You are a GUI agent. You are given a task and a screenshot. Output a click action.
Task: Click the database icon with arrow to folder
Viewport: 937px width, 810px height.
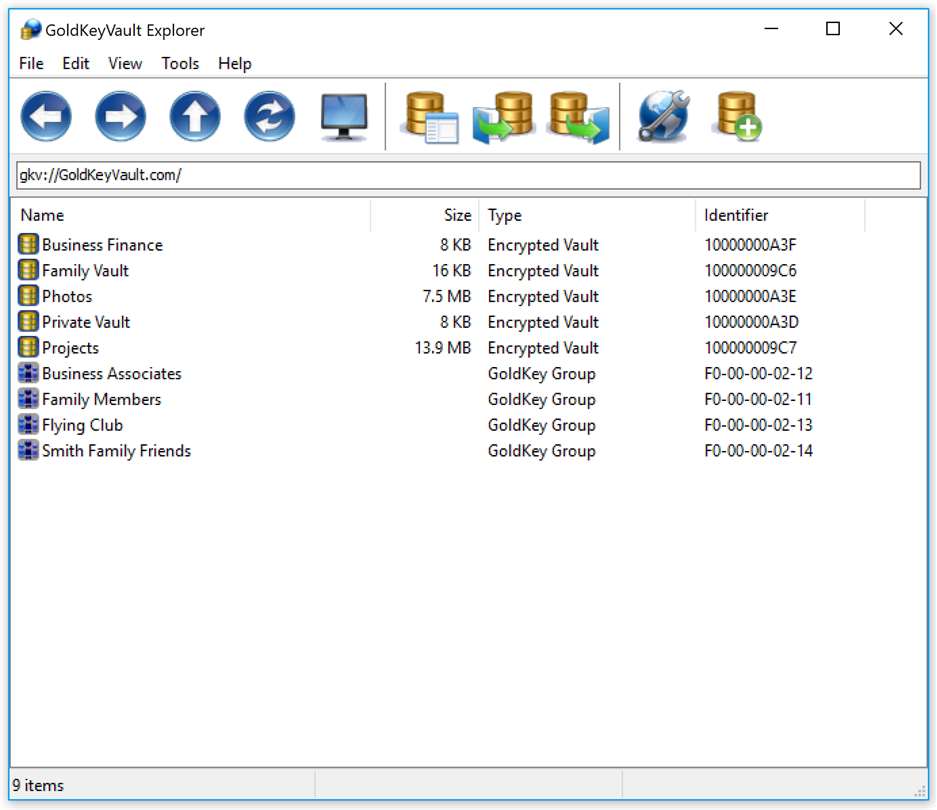(x=579, y=117)
